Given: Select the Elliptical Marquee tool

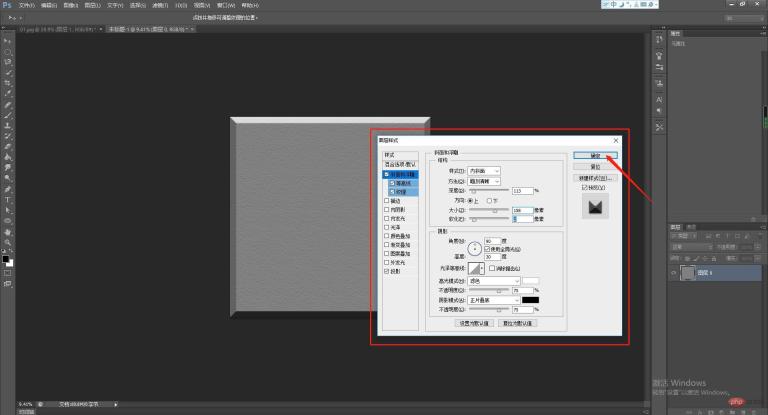Looking at the screenshot, I should (8, 50).
